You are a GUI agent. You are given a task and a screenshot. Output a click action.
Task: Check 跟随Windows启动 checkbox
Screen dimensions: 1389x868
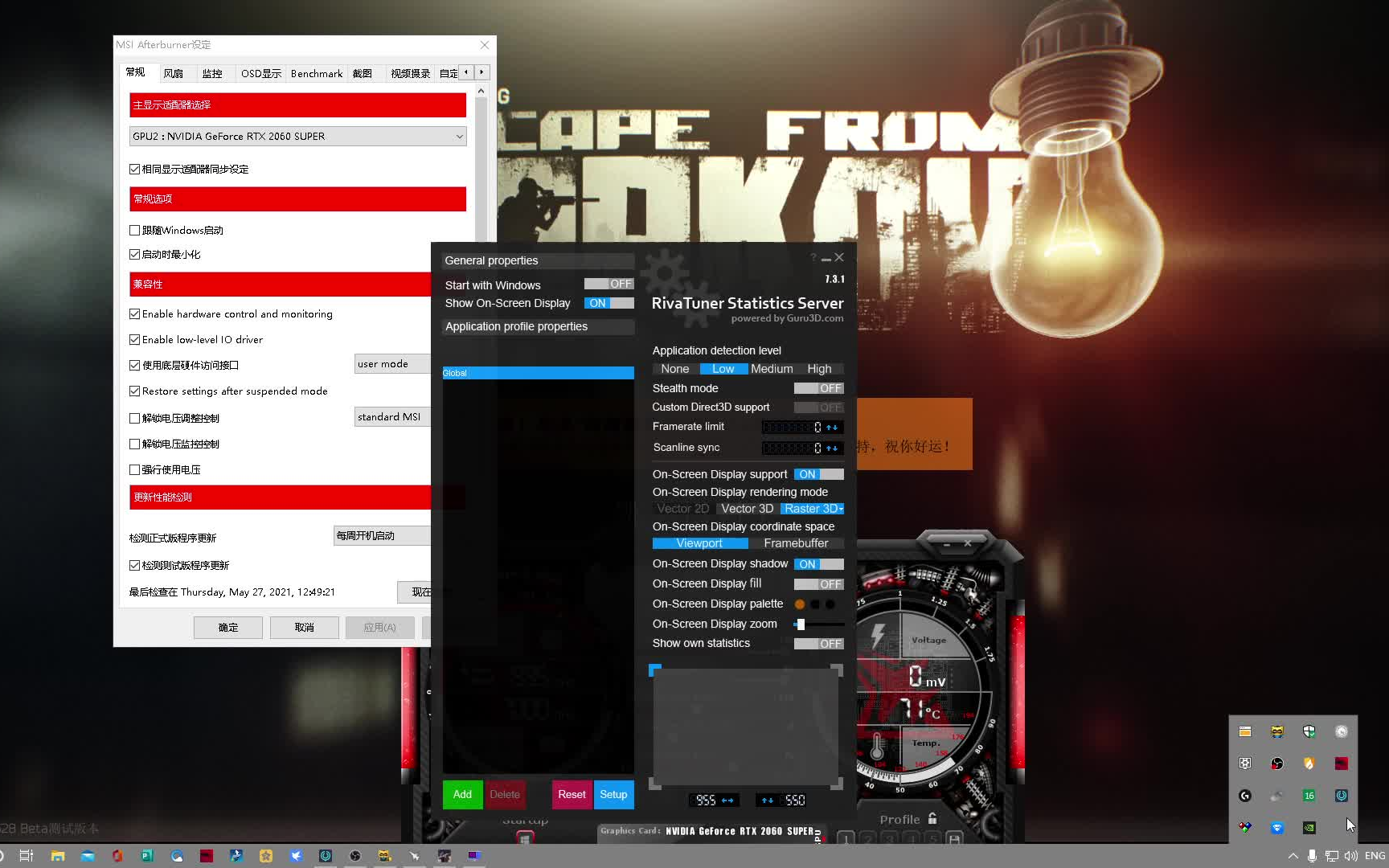(x=135, y=230)
